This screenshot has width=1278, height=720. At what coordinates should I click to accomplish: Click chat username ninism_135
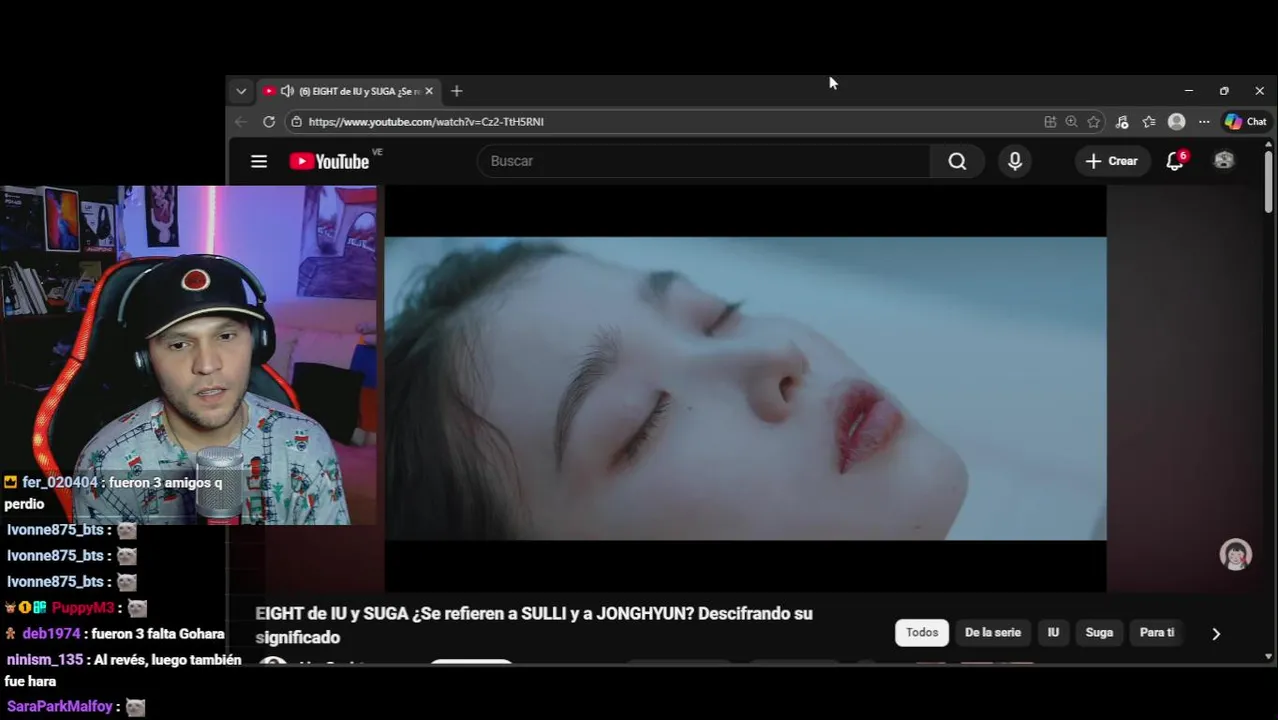45,660
